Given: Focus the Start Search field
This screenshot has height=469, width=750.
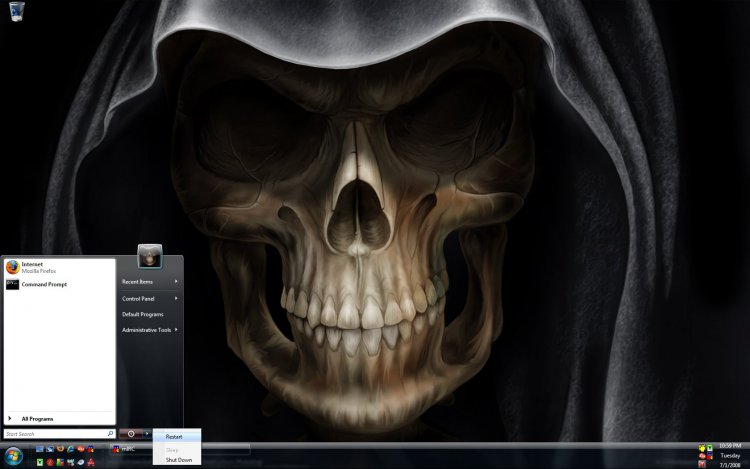Looking at the screenshot, I should click(59, 434).
